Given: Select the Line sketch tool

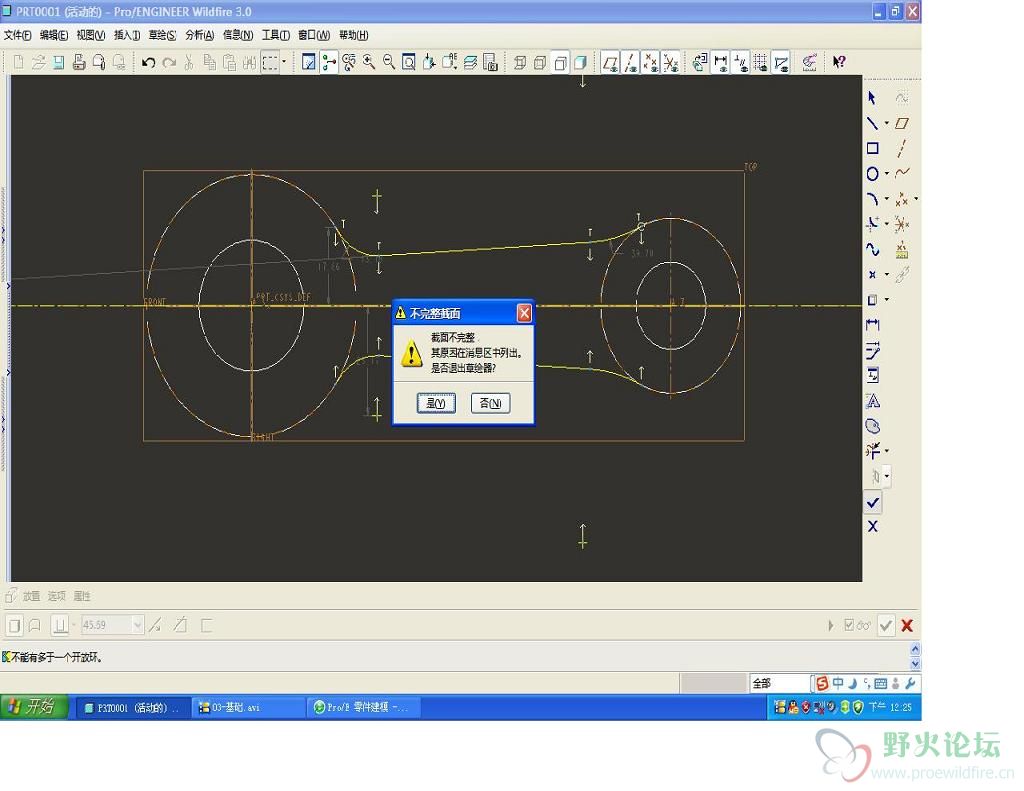Looking at the screenshot, I should pos(872,123).
